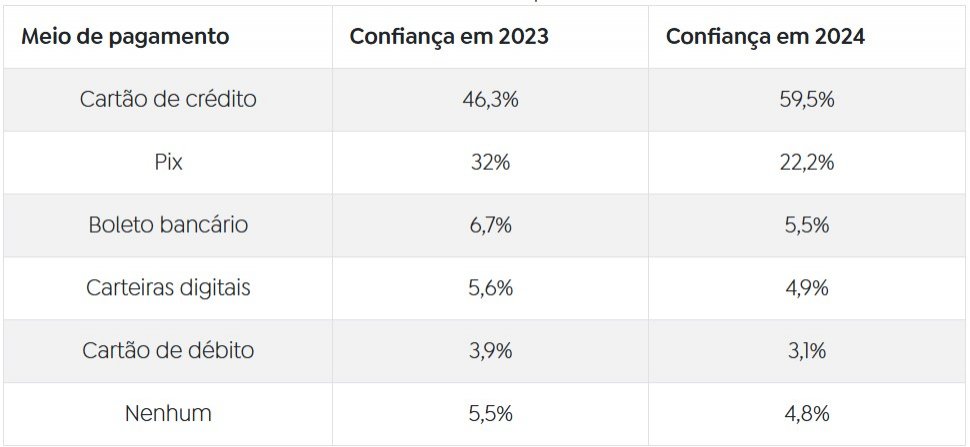Click the 4,9% carteiras digitais value
Image resolution: width=970 pixels, height=447 pixels.
click(x=807, y=288)
